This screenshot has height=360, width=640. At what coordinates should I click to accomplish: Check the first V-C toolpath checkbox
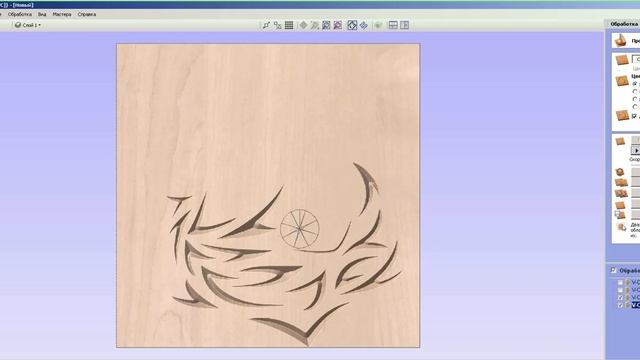tap(620, 282)
